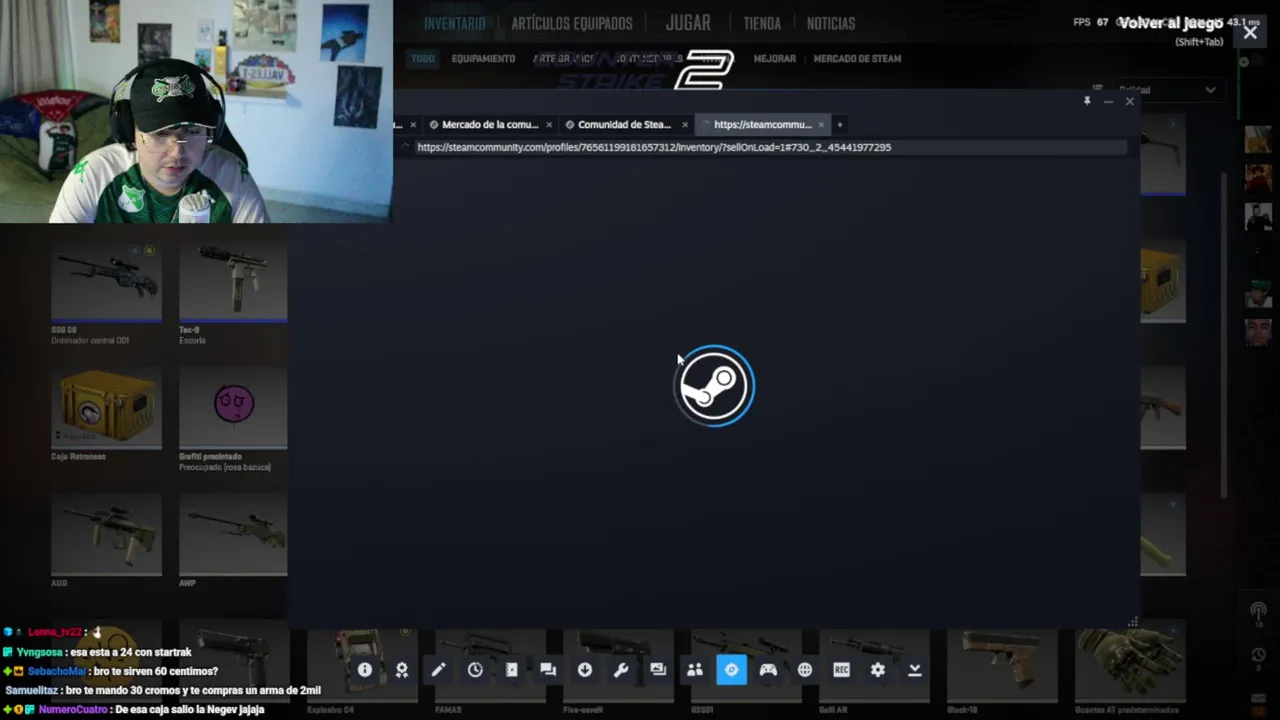This screenshot has width=1280, height=720.
Task: Open guides book icon in overlay toolbar
Action: coord(511,670)
